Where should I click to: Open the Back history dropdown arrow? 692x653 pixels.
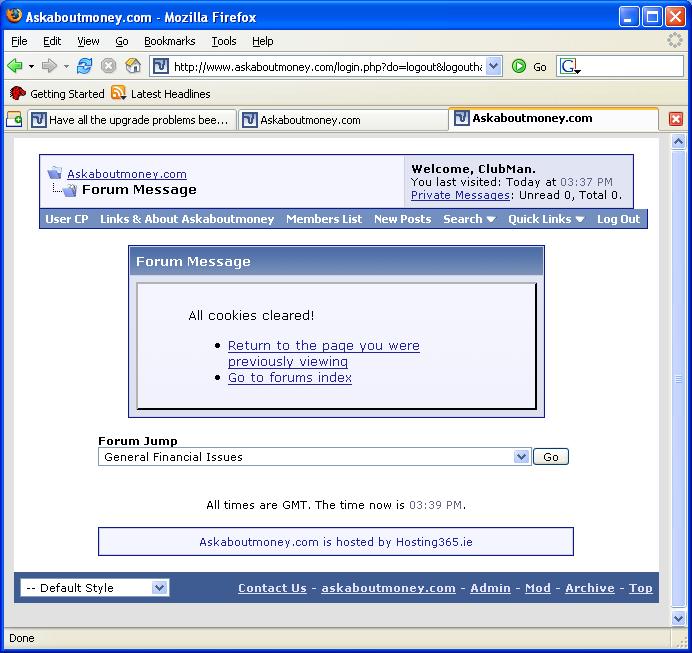[x=31, y=67]
